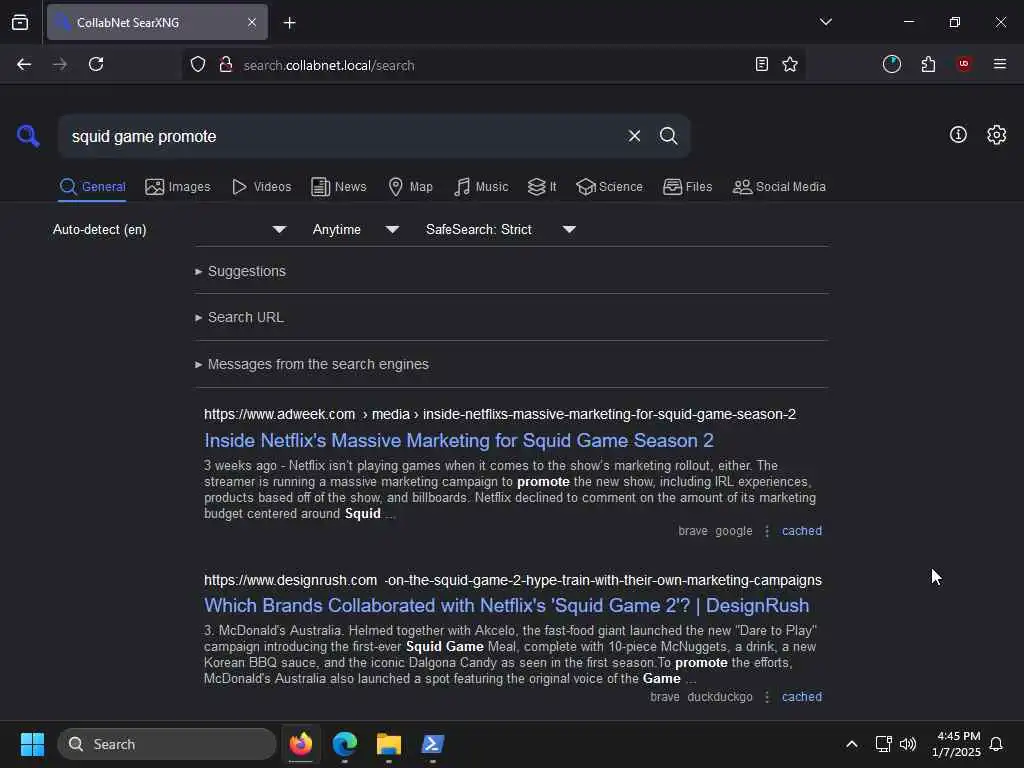Image resolution: width=1024 pixels, height=768 pixels.
Task: Switch to News category
Action: pos(339,187)
